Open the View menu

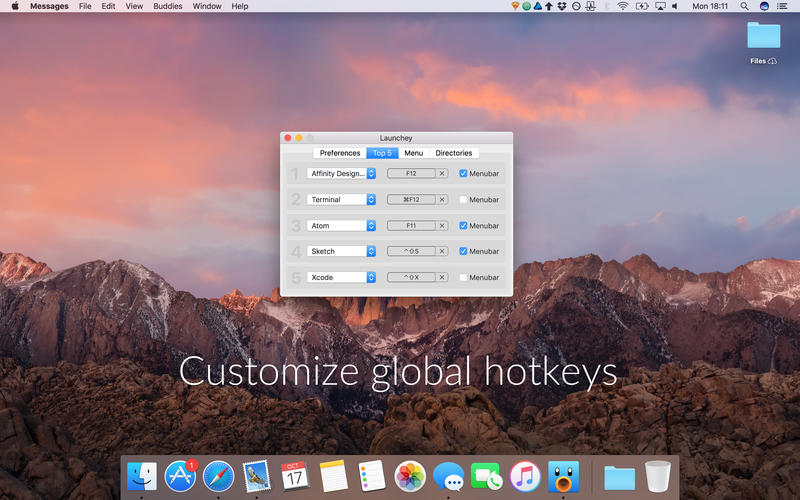134,6
